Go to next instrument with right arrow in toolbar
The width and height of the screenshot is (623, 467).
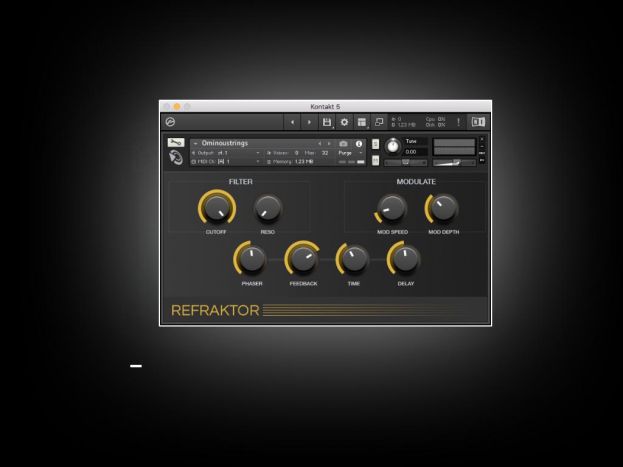coord(310,122)
